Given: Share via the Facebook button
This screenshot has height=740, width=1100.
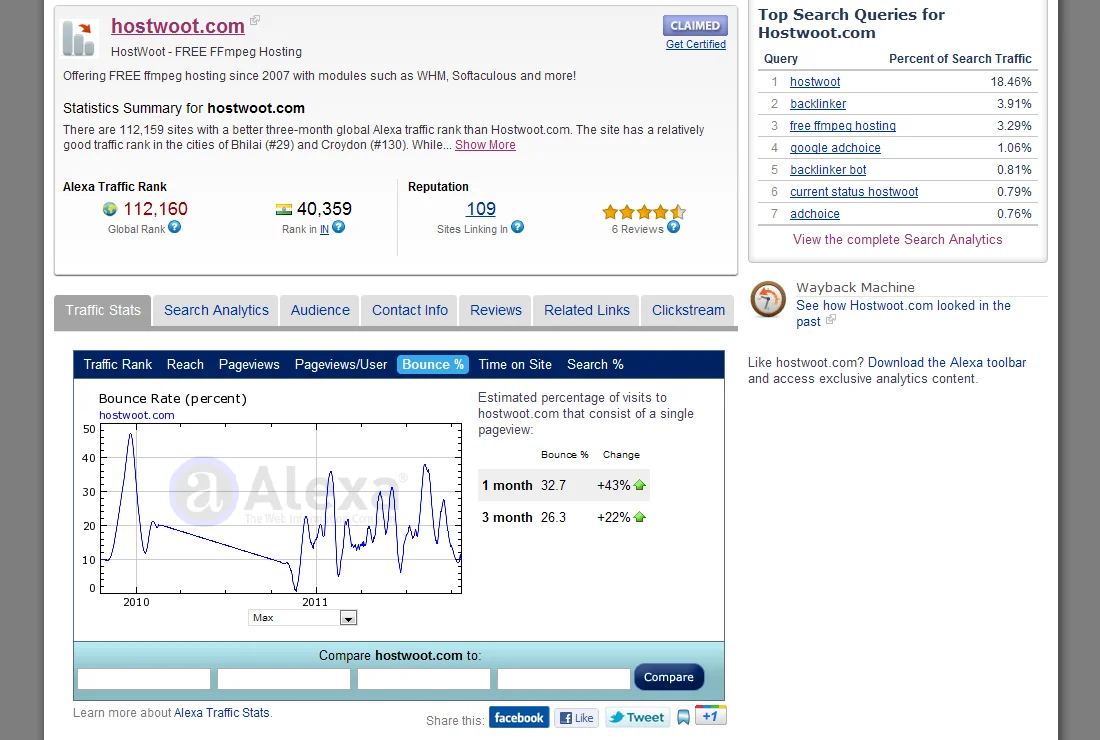Looking at the screenshot, I should point(519,718).
